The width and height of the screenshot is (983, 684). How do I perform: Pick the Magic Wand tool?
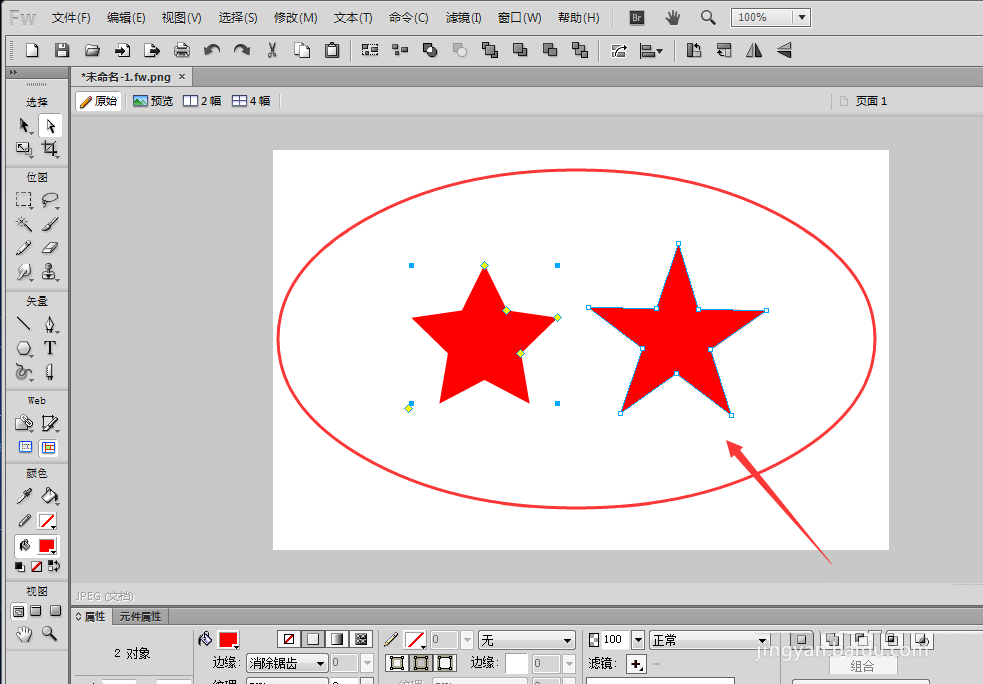[24, 224]
